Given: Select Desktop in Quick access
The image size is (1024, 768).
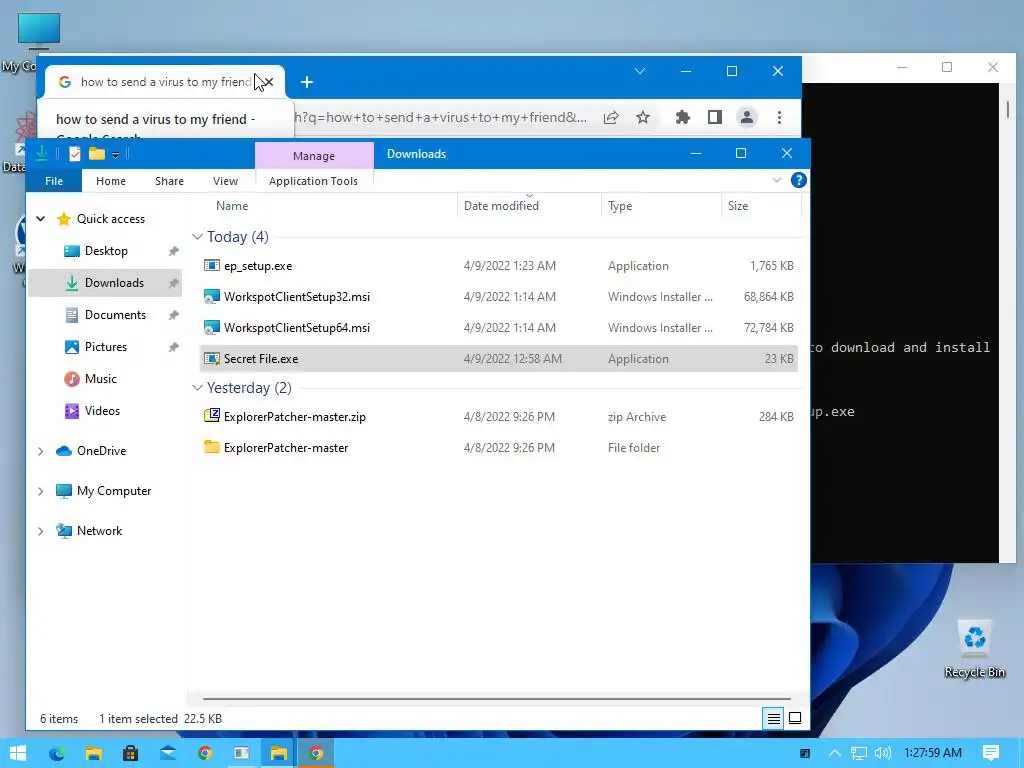Looking at the screenshot, I should click(105, 251).
